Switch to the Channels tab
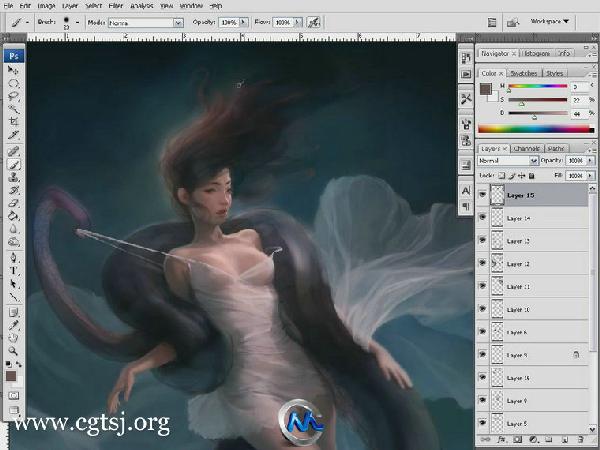This screenshot has height=450, width=600. 526,148
